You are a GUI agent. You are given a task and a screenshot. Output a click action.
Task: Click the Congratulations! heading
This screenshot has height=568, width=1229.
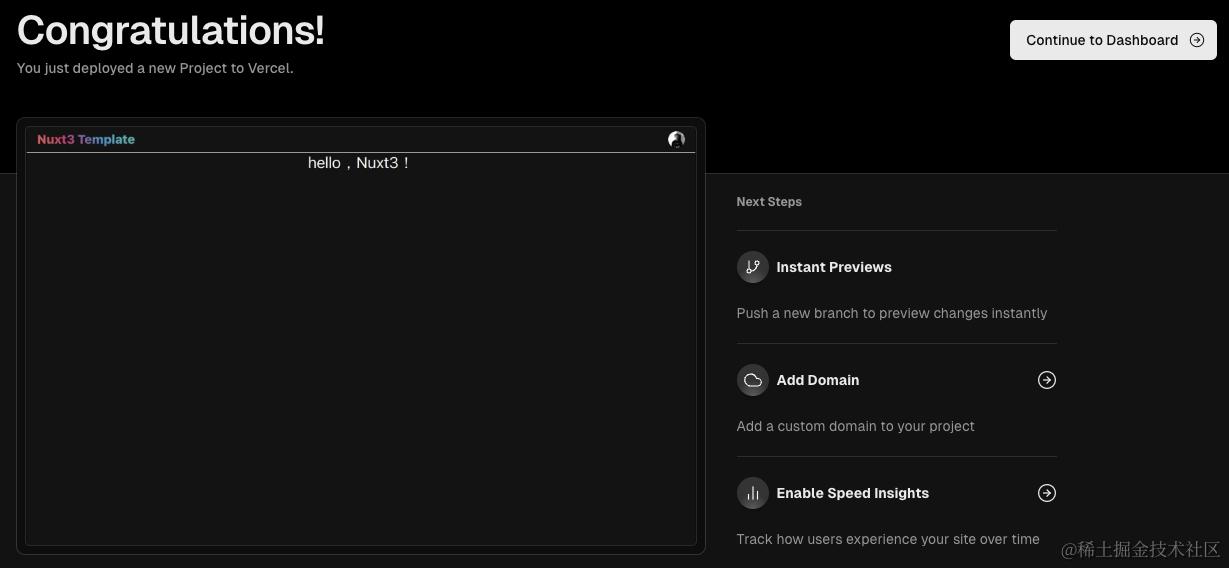click(x=171, y=30)
